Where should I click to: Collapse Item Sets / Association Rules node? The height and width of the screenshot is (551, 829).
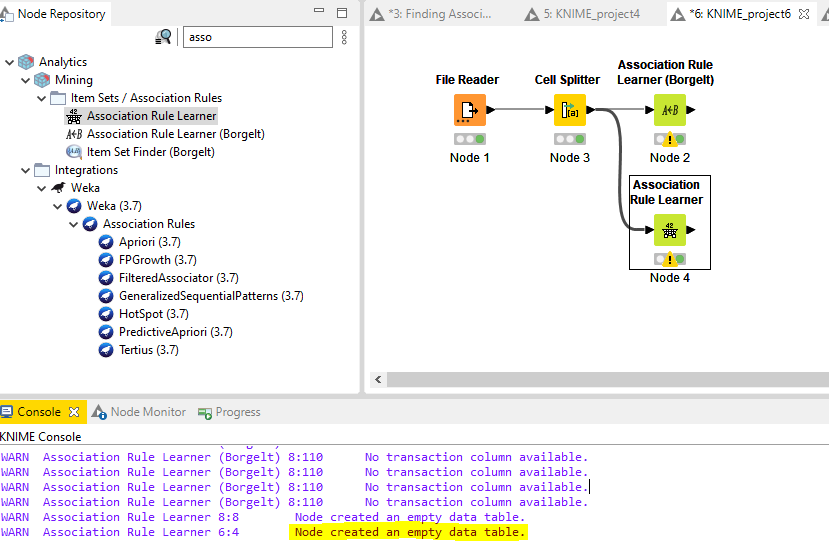41,98
